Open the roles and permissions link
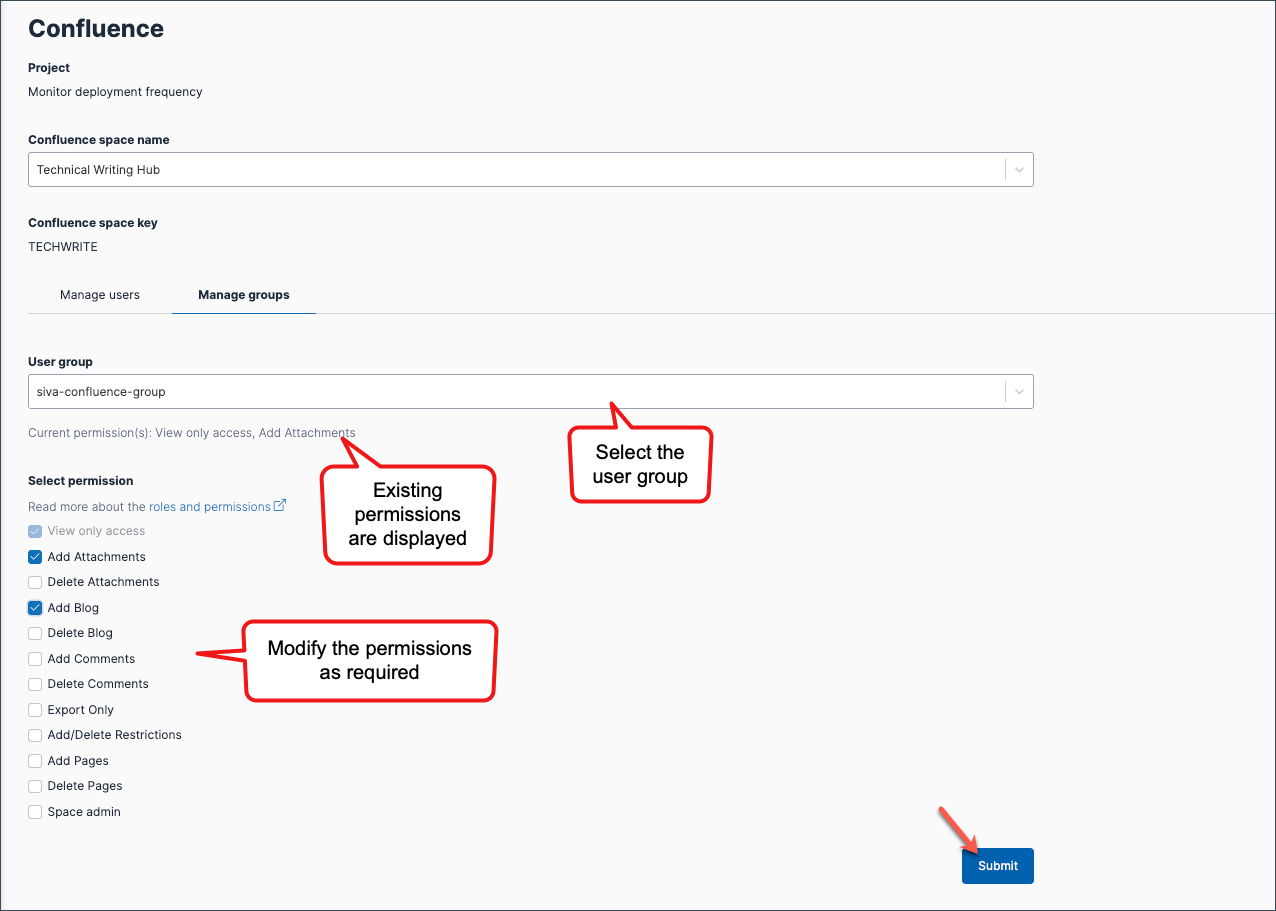1276x911 pixels. click(x=209, y=507)
